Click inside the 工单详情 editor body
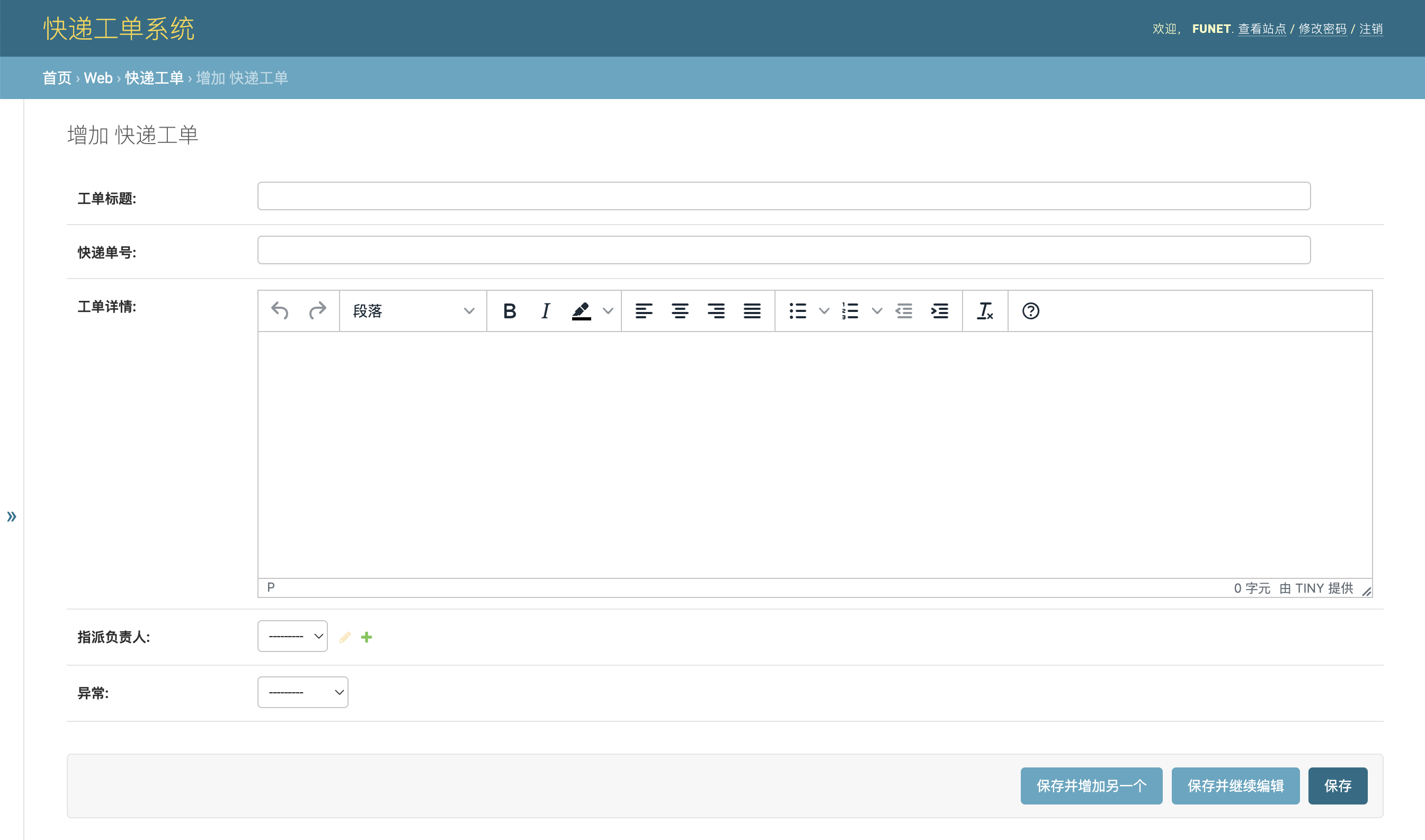1425x840 pixels. pyautogui.click(x=815, y=455)
